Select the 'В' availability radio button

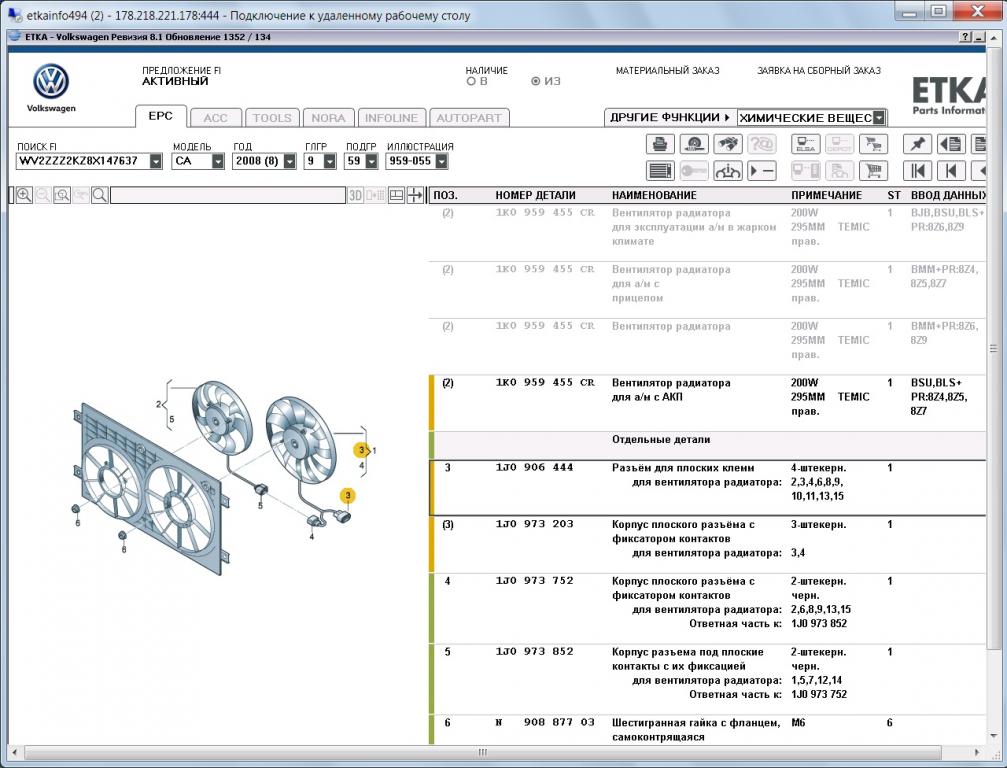471,82
